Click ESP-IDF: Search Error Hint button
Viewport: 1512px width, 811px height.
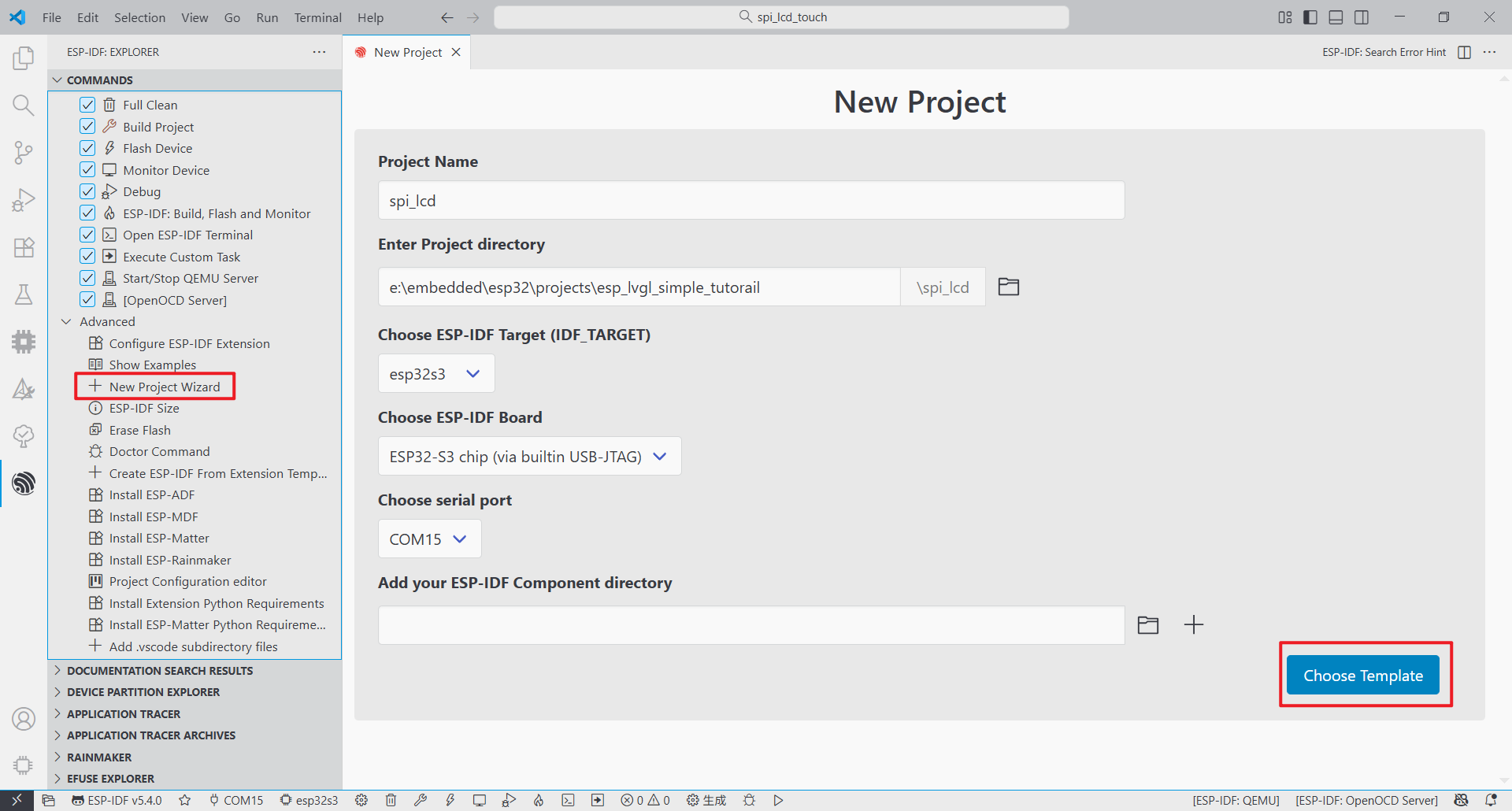[x=1384, y=52]
